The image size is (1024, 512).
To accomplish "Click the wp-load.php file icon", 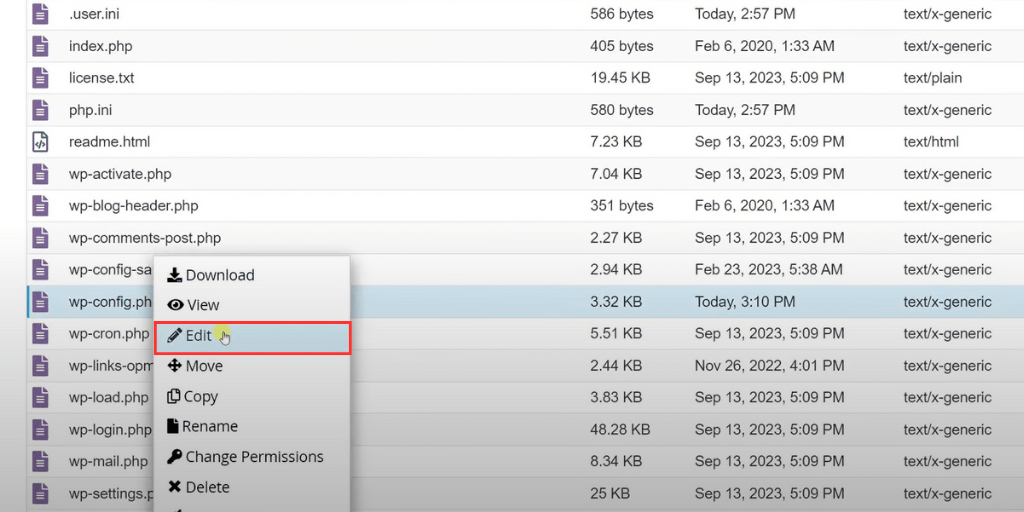I will (40, 397).
